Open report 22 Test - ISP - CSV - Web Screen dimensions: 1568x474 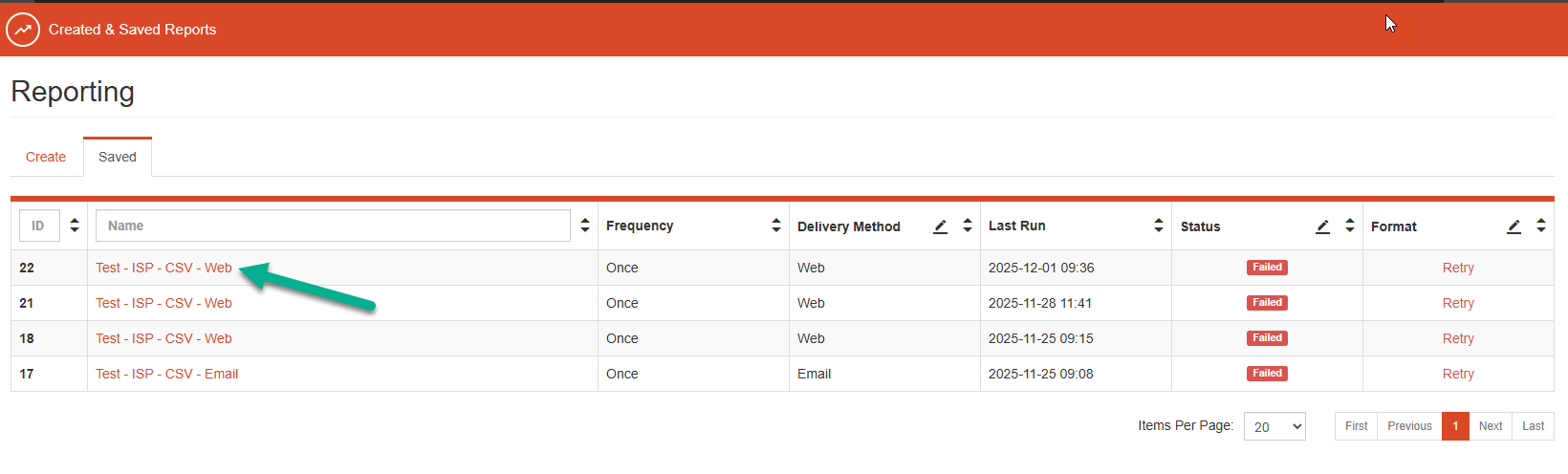click(163, 268)
